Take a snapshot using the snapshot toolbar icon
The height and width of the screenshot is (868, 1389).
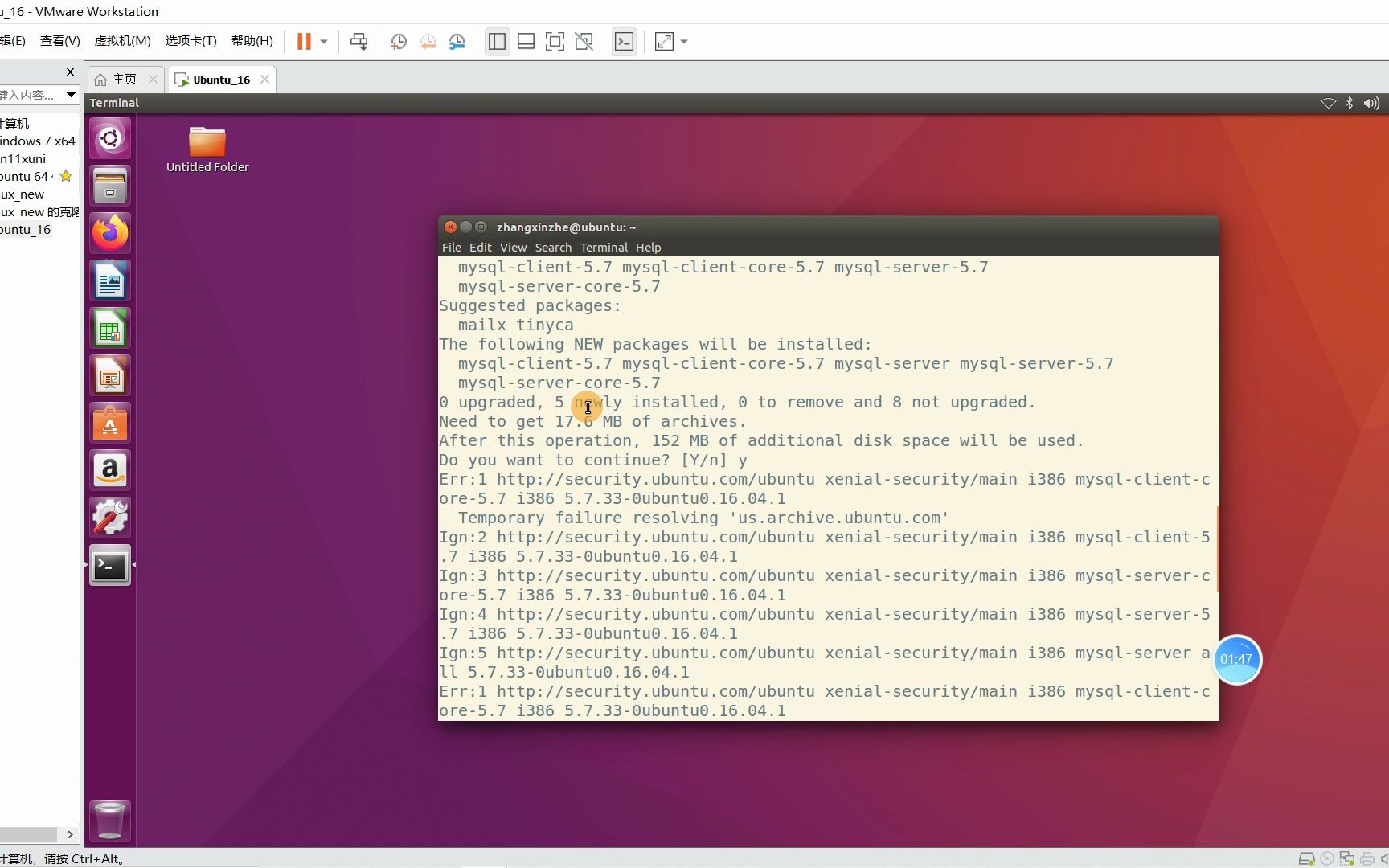(x=398, y=41)
